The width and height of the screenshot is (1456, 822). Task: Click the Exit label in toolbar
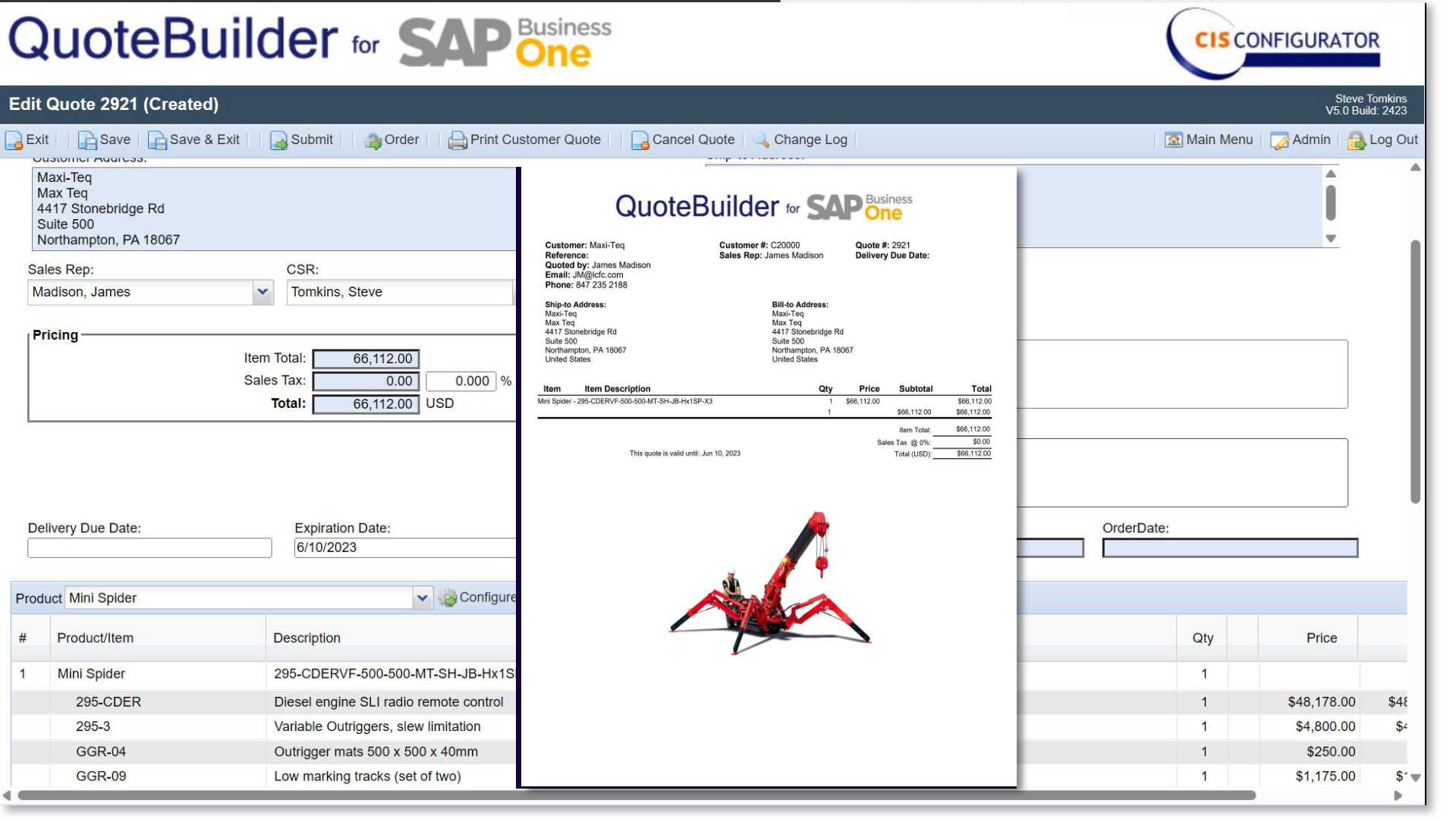pyautogui.click(x=37, y=140)
